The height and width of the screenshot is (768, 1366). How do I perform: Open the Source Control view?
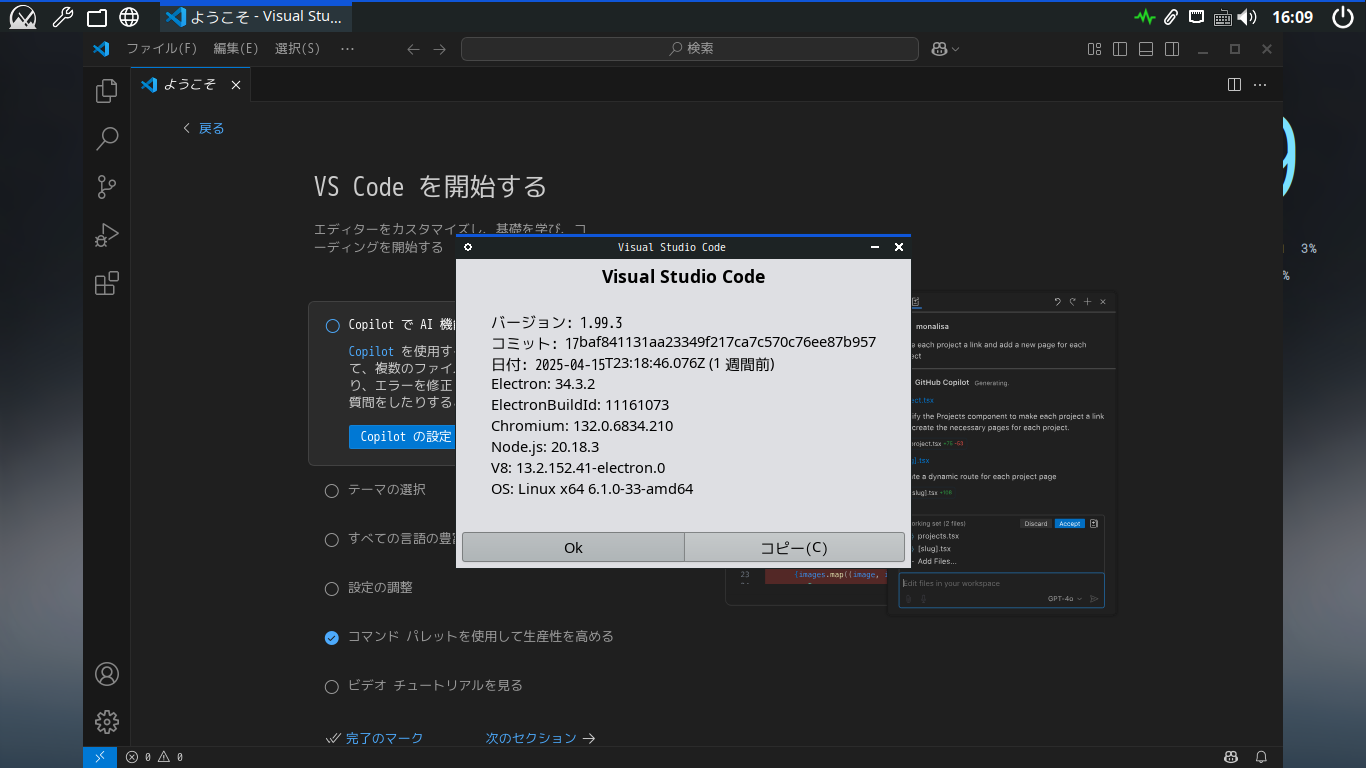click(x=107, y=187)
